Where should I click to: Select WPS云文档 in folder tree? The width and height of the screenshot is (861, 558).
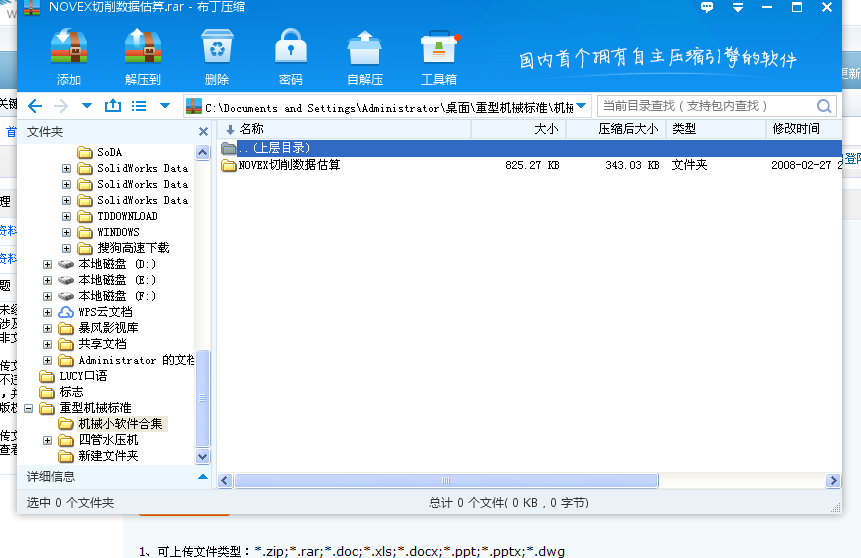[105, 312]
